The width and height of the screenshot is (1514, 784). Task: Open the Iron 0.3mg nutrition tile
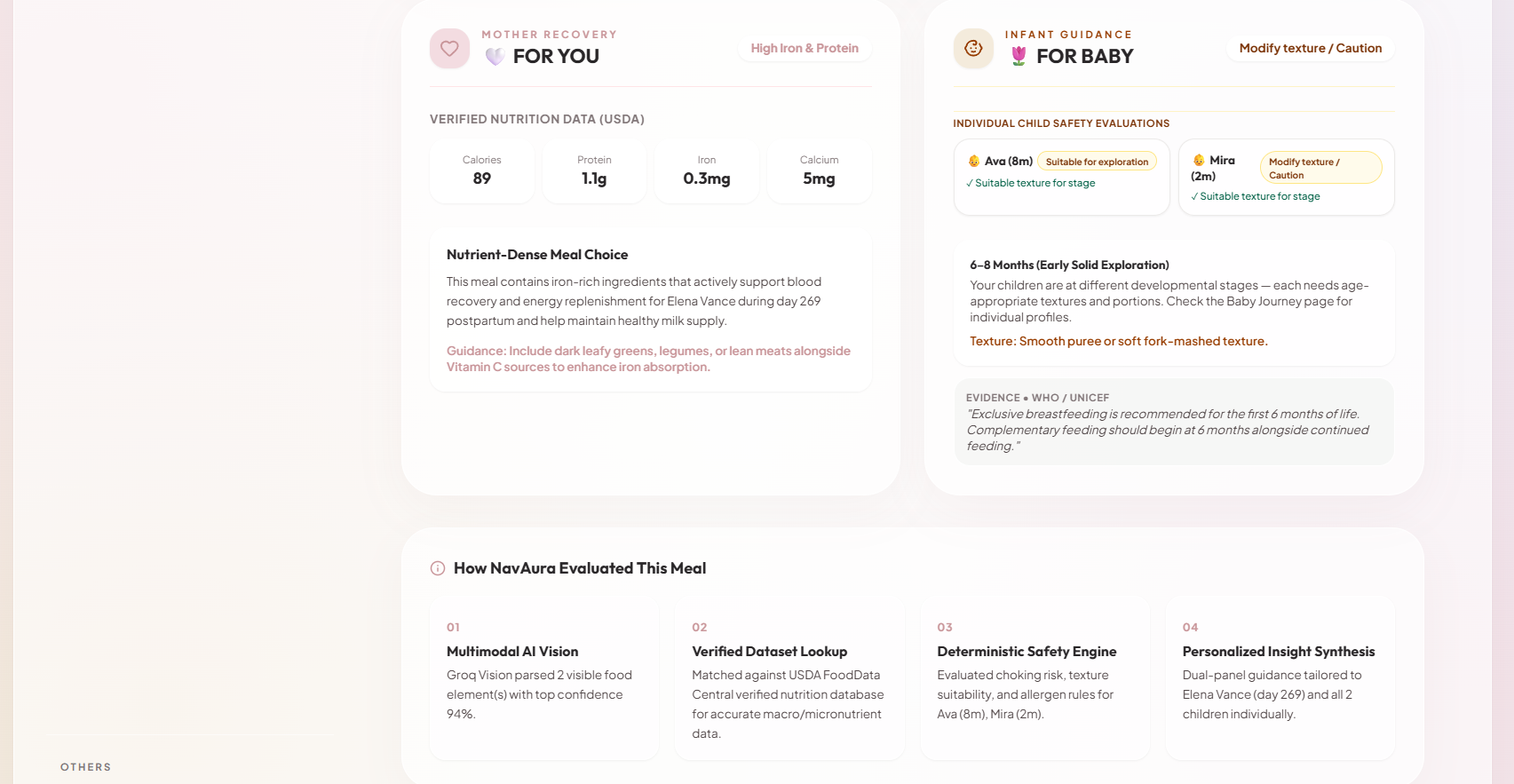tap(707, 171)
